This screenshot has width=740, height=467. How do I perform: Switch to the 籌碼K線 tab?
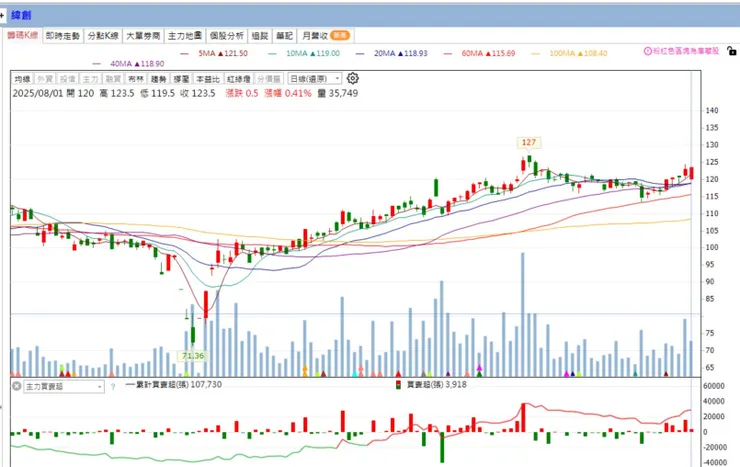coord(23,35)
